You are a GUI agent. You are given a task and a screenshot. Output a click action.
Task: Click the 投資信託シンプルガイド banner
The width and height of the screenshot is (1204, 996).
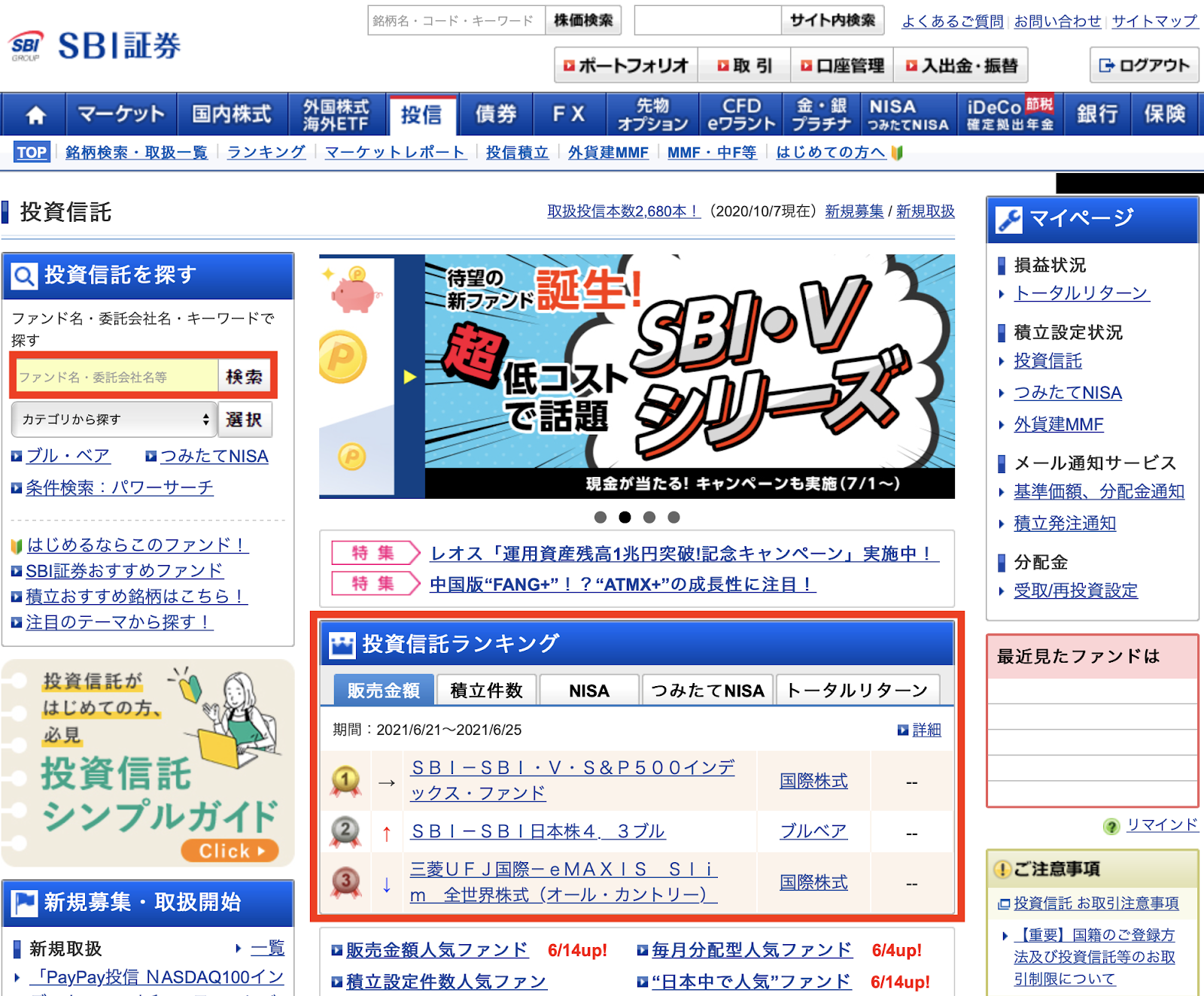coord(147,764)
